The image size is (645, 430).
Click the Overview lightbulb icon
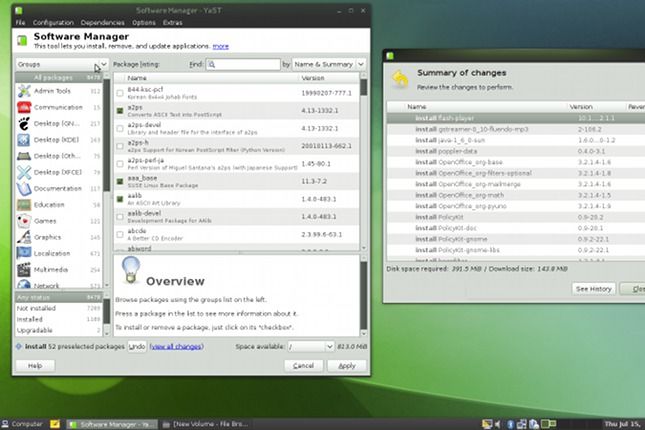131,270
